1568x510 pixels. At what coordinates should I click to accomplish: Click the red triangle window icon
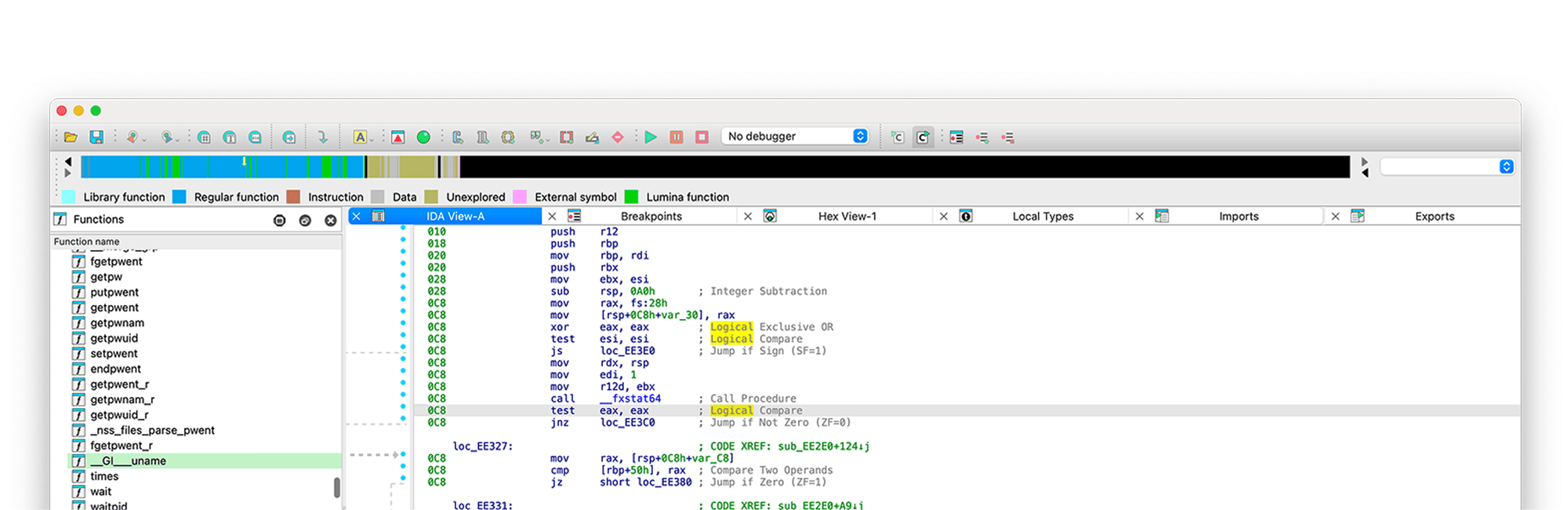click(x=398, y=137)
